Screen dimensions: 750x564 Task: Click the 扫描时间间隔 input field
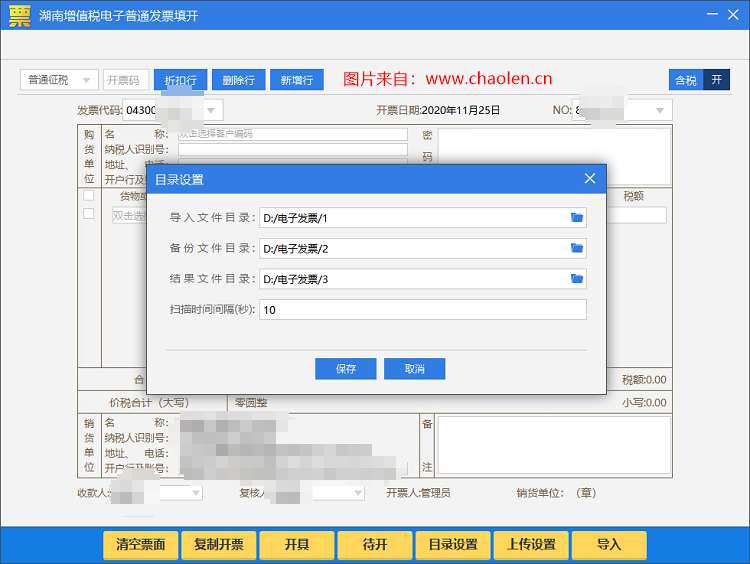(423, 310)
